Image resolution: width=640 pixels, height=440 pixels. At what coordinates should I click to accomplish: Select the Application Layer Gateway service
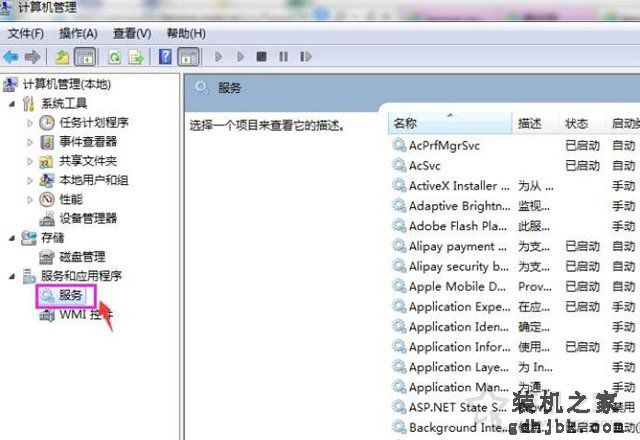point(459,367)
